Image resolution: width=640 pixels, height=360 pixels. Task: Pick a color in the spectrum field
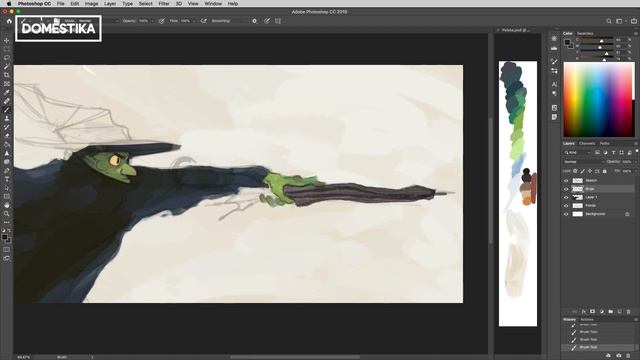tap(598, 100)
